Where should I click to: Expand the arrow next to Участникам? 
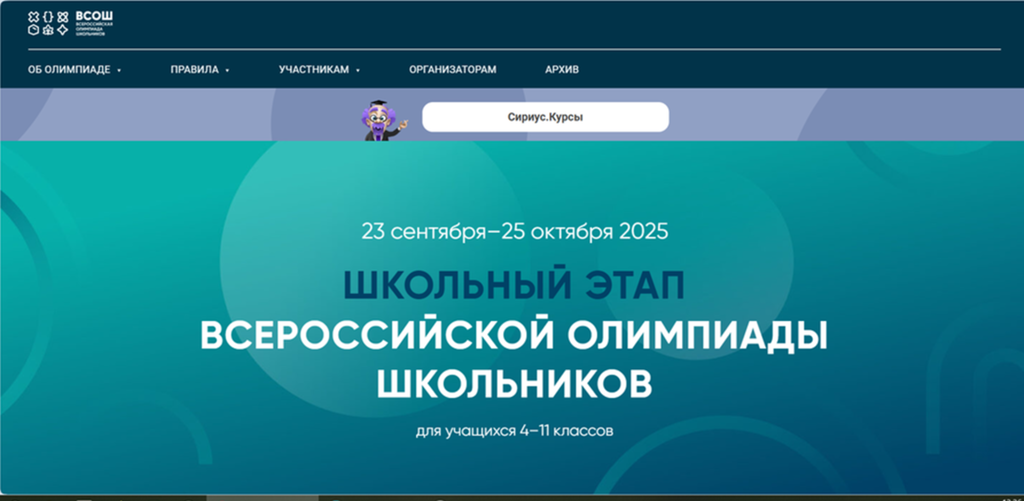358,71
